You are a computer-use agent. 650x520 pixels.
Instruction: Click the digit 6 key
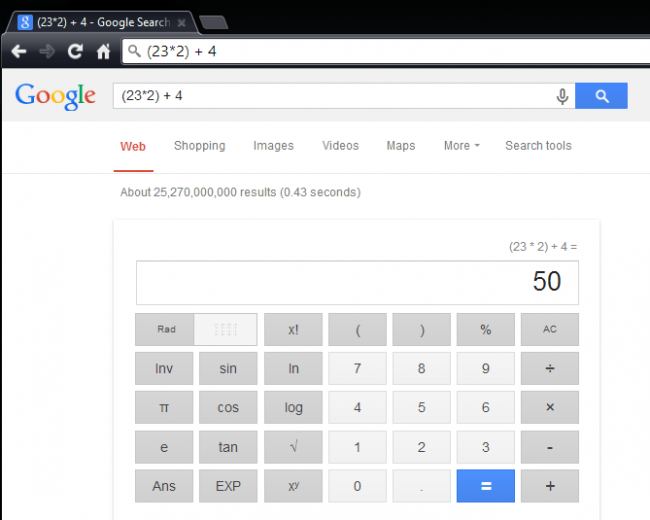click(486, 407)
